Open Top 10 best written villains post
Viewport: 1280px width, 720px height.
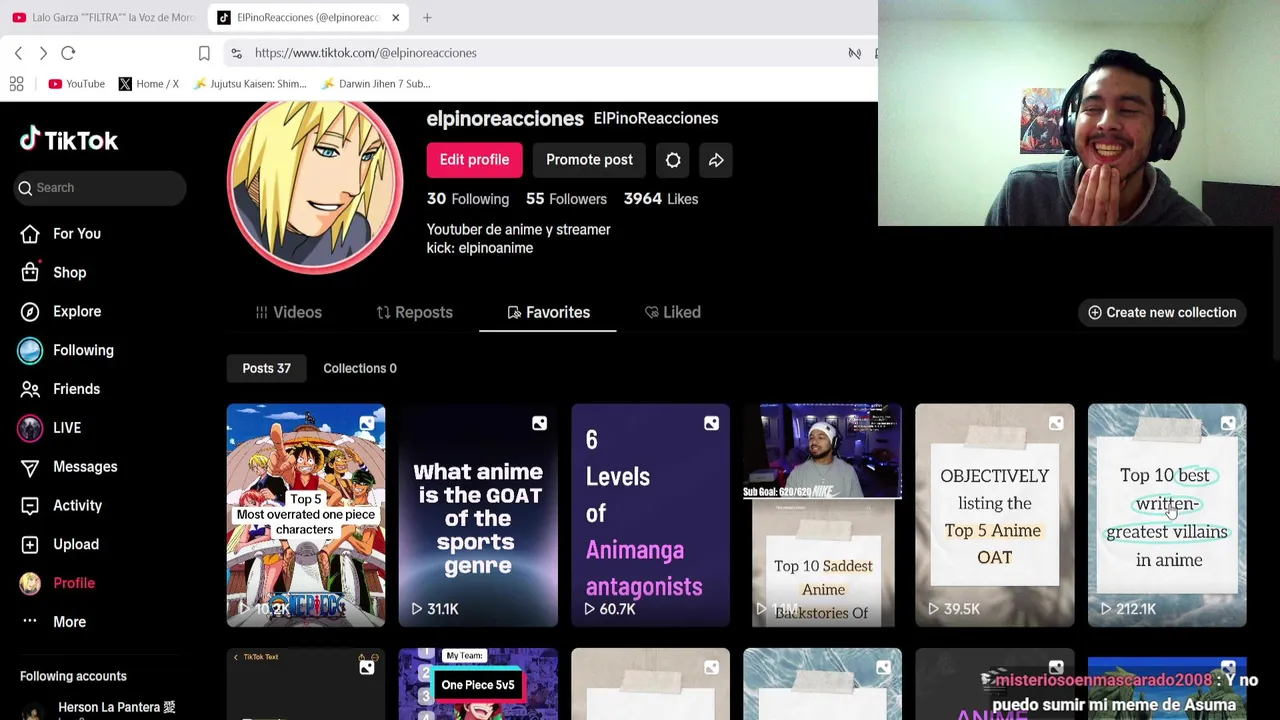(1167, 515)
